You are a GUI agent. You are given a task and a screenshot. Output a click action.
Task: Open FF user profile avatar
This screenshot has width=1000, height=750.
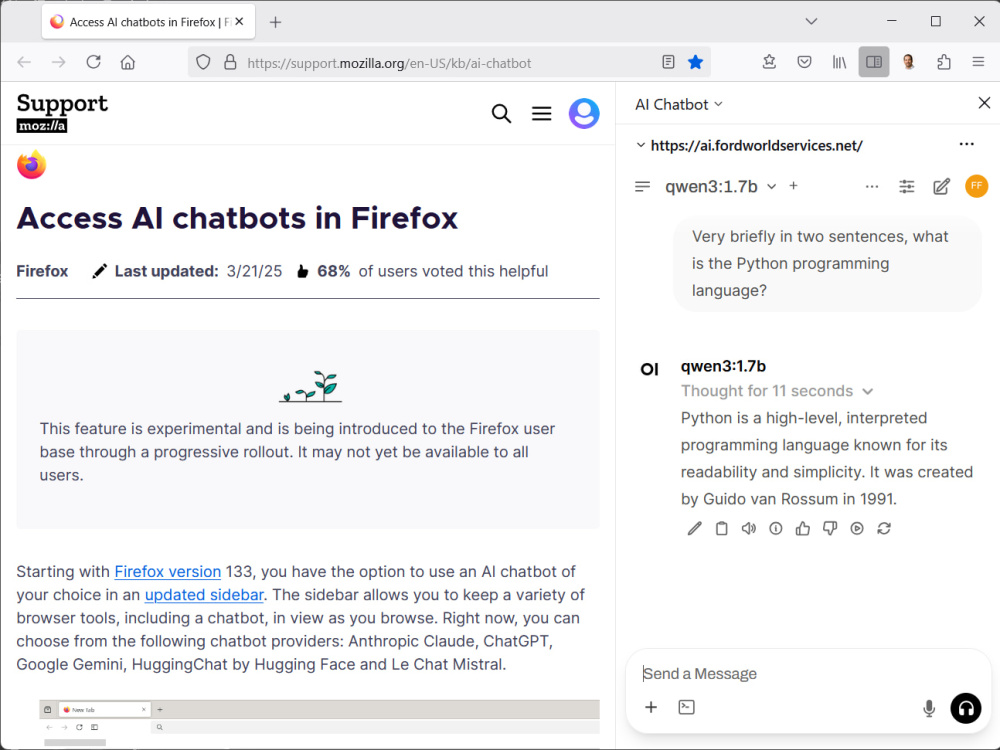976,186
